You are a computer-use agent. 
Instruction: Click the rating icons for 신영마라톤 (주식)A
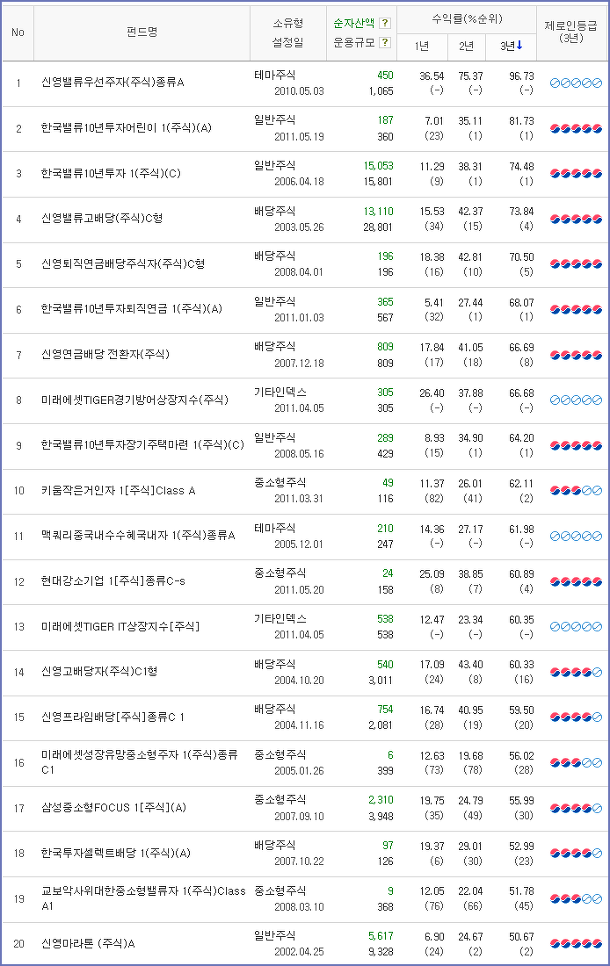575,944
